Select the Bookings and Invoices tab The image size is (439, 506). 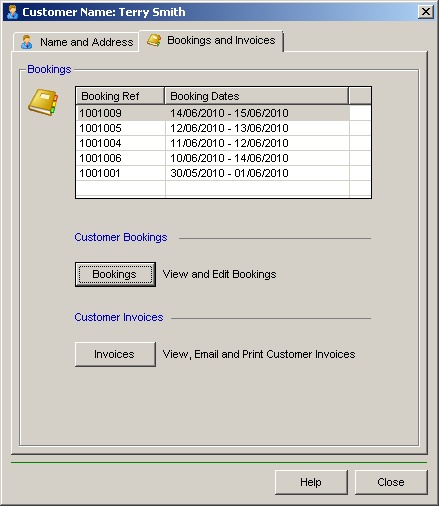211,41
